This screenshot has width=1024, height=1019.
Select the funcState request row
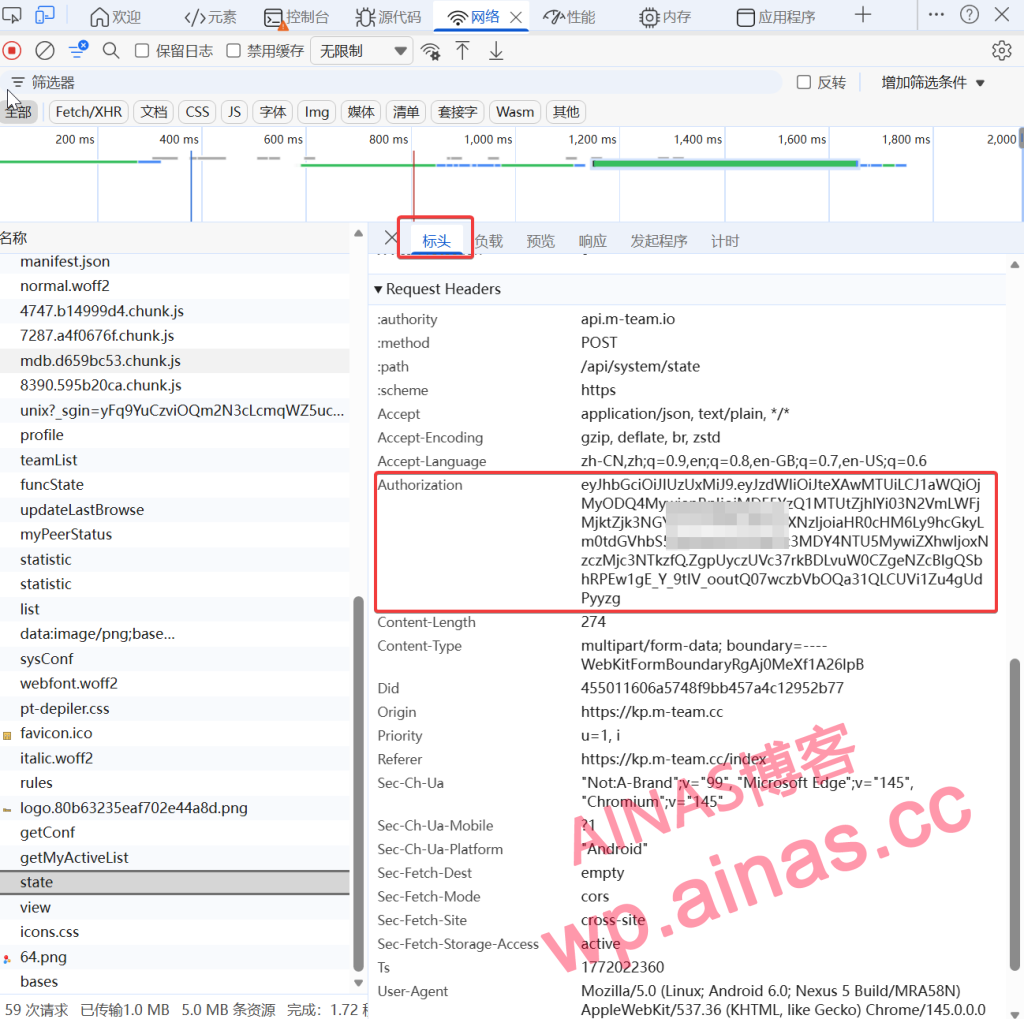(175, 485)
